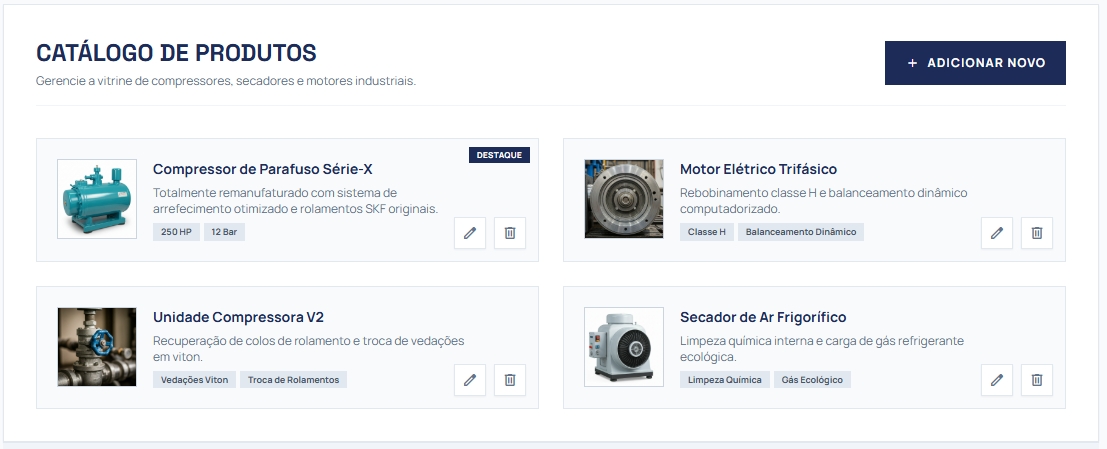
Task: Select the Classe H tag
Action: [x=707, y=232]
